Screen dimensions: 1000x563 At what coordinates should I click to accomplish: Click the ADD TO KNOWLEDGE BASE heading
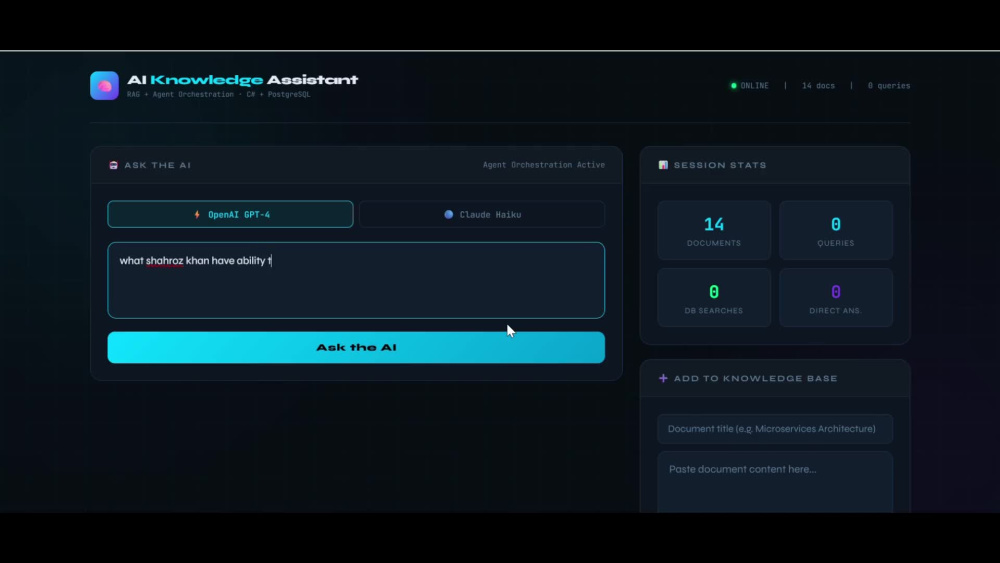756,378
